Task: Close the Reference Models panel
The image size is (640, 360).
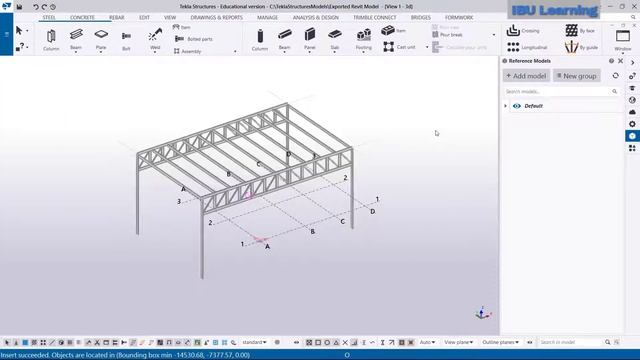Action: coord(620,61)
